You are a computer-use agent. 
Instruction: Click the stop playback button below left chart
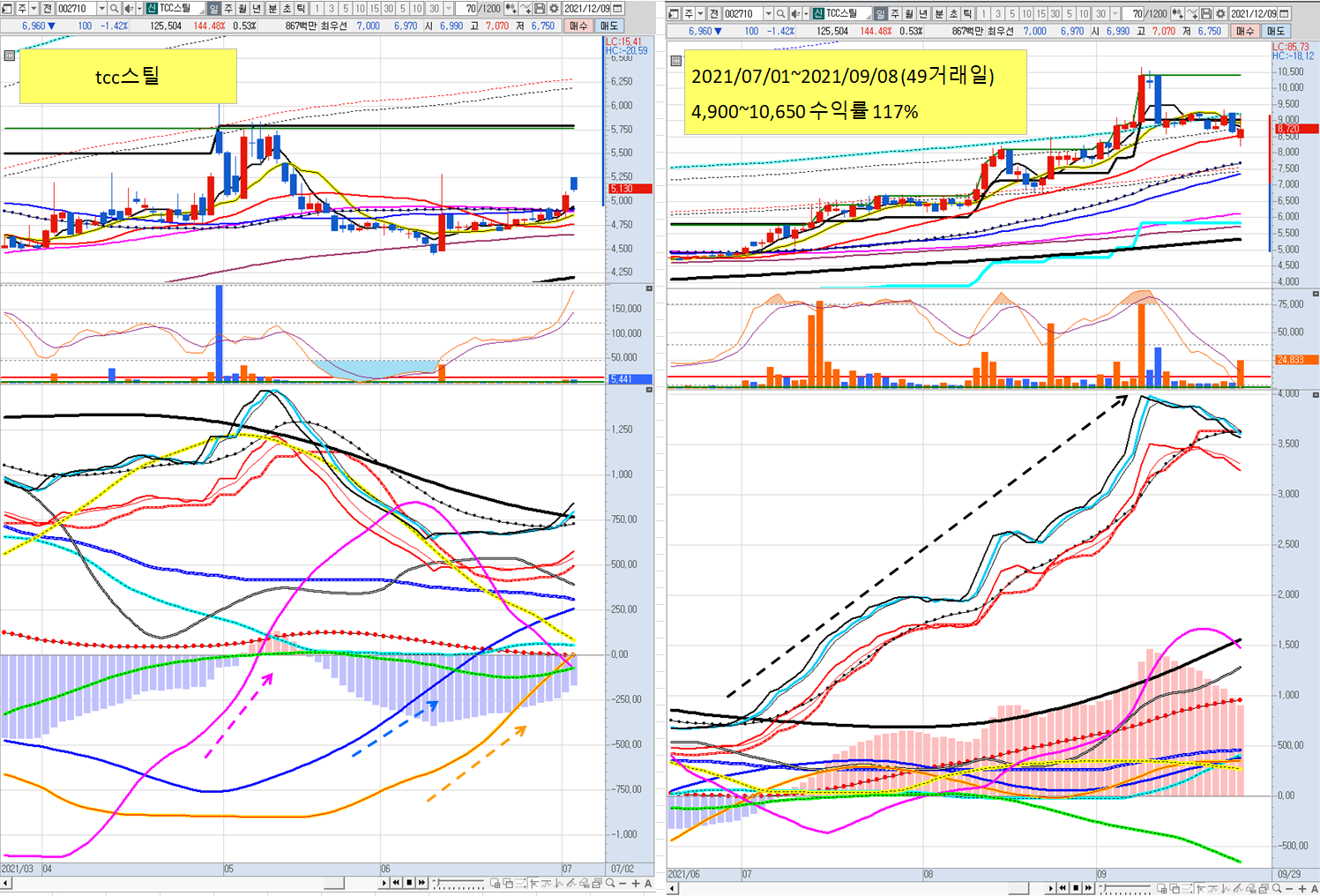[409, 883]
